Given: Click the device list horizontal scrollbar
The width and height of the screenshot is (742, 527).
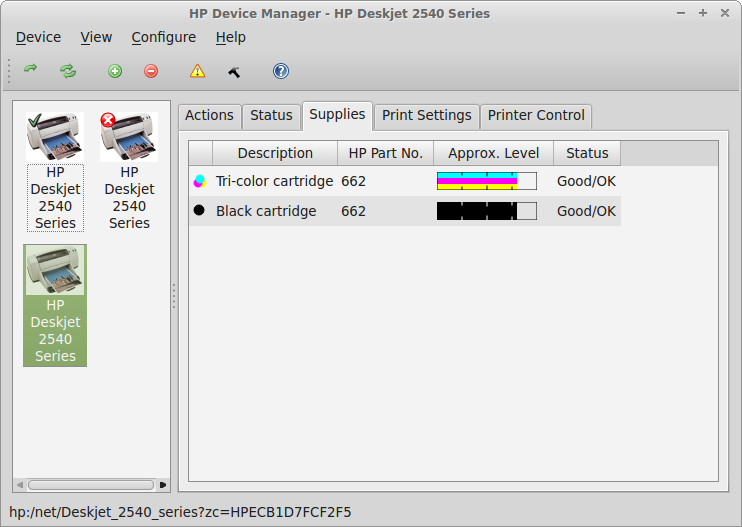Looking at the screenshot, I should pos(91,485).
